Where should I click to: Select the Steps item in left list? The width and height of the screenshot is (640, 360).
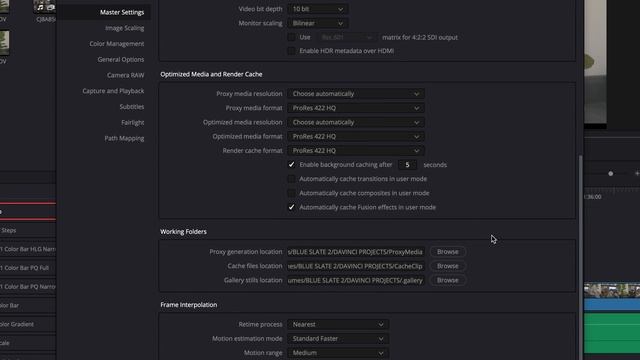click(x=28, y=230)
